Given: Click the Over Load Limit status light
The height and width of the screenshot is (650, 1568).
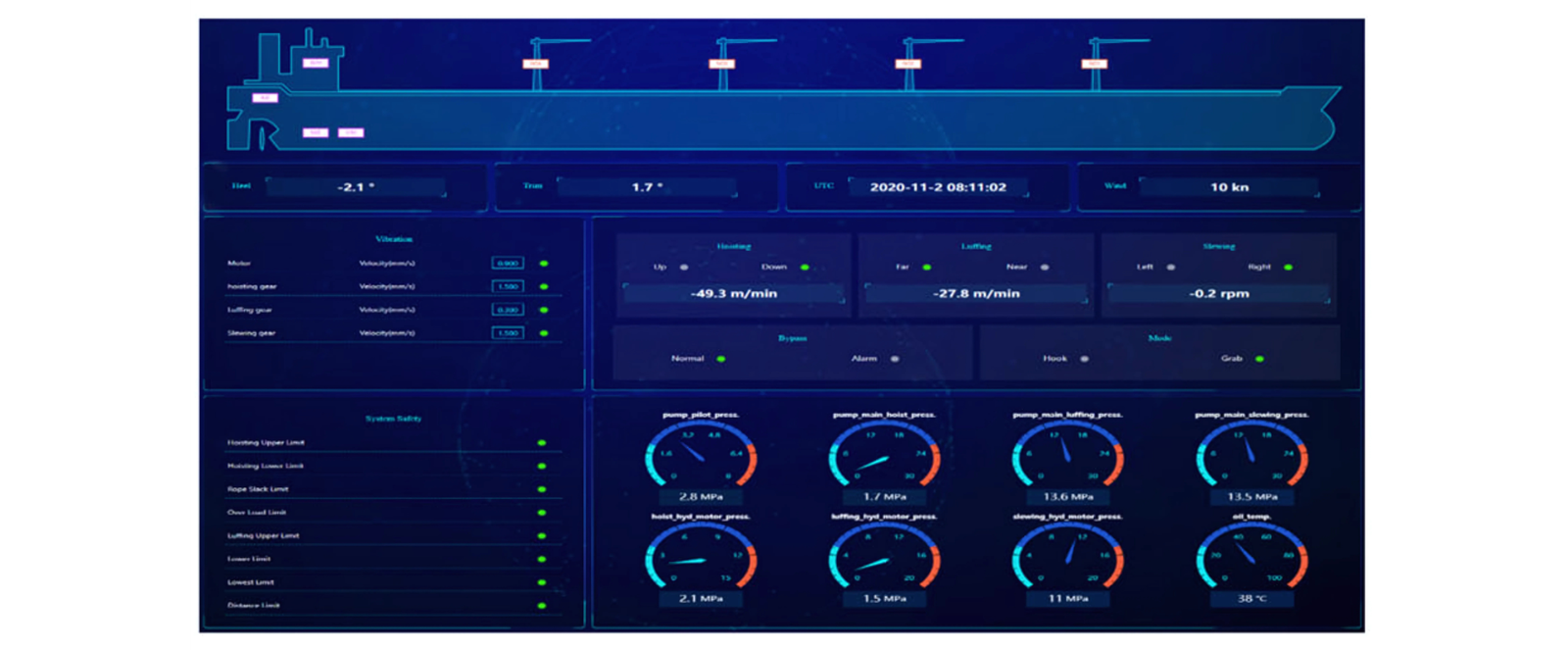Looking at the screenshot, I should pos(542,513).
